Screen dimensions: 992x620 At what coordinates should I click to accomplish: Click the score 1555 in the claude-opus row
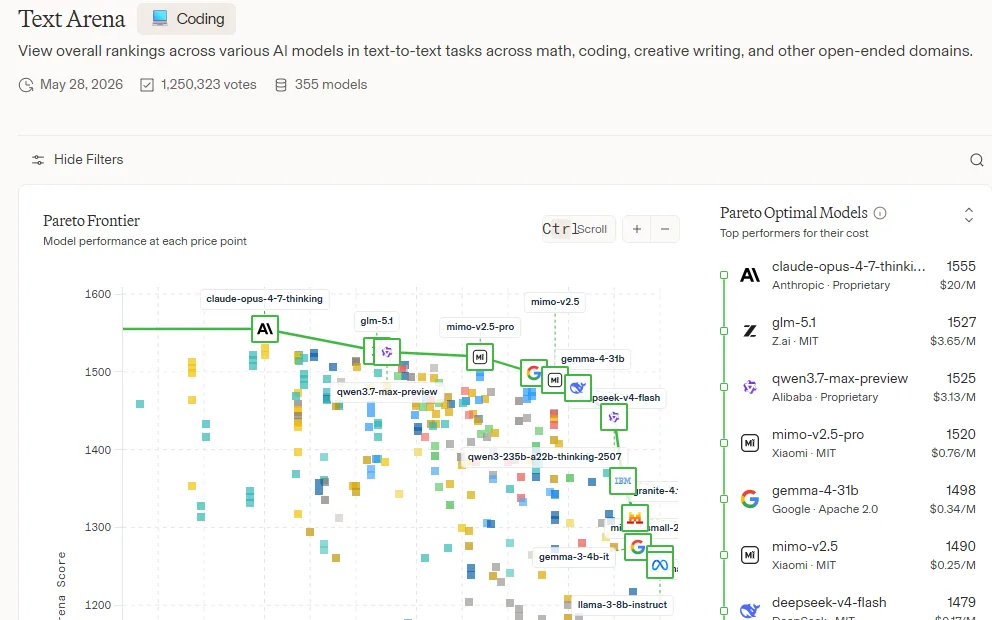tap(961, 266)
